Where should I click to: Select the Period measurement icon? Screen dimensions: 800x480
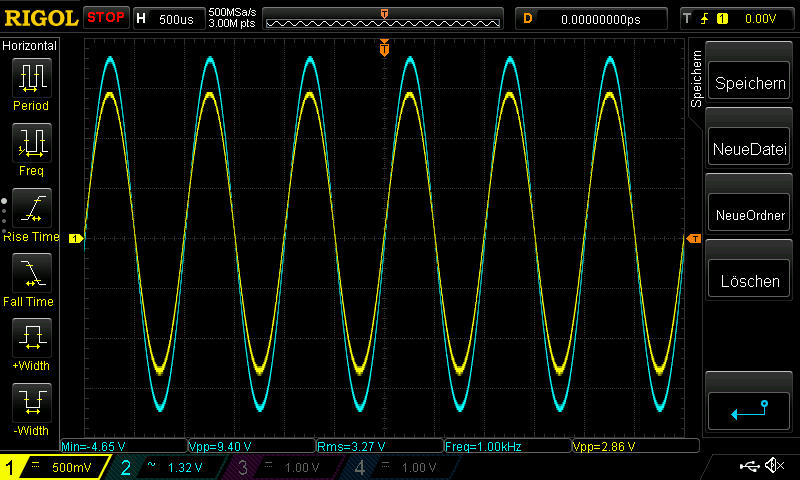coord(32,78)
